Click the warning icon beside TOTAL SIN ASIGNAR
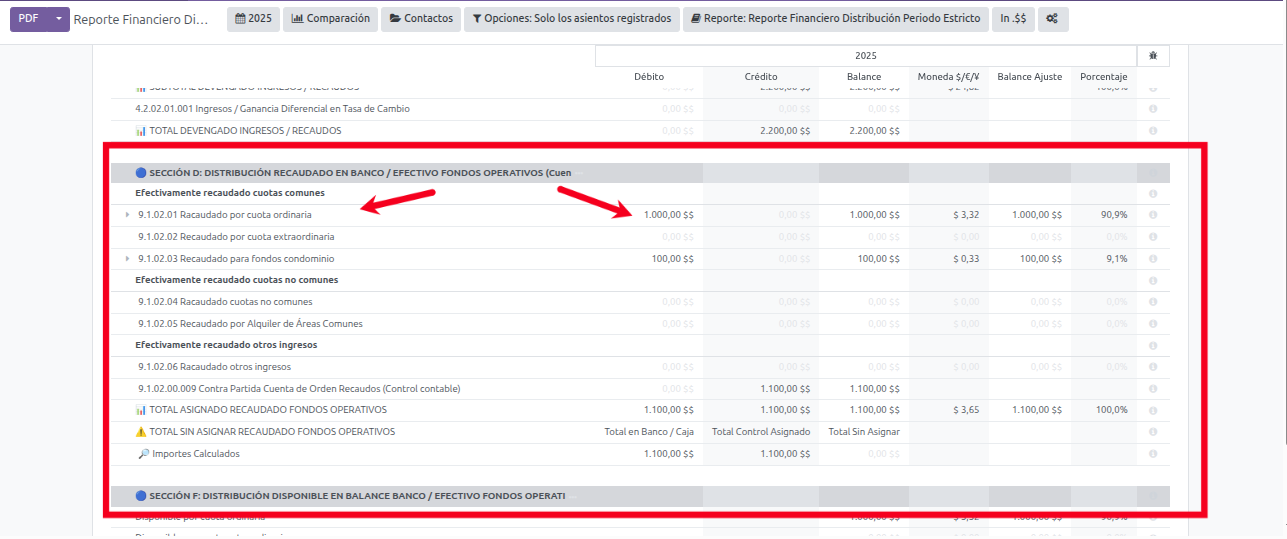Screen dimensions: 1287x539 [141, 432]
